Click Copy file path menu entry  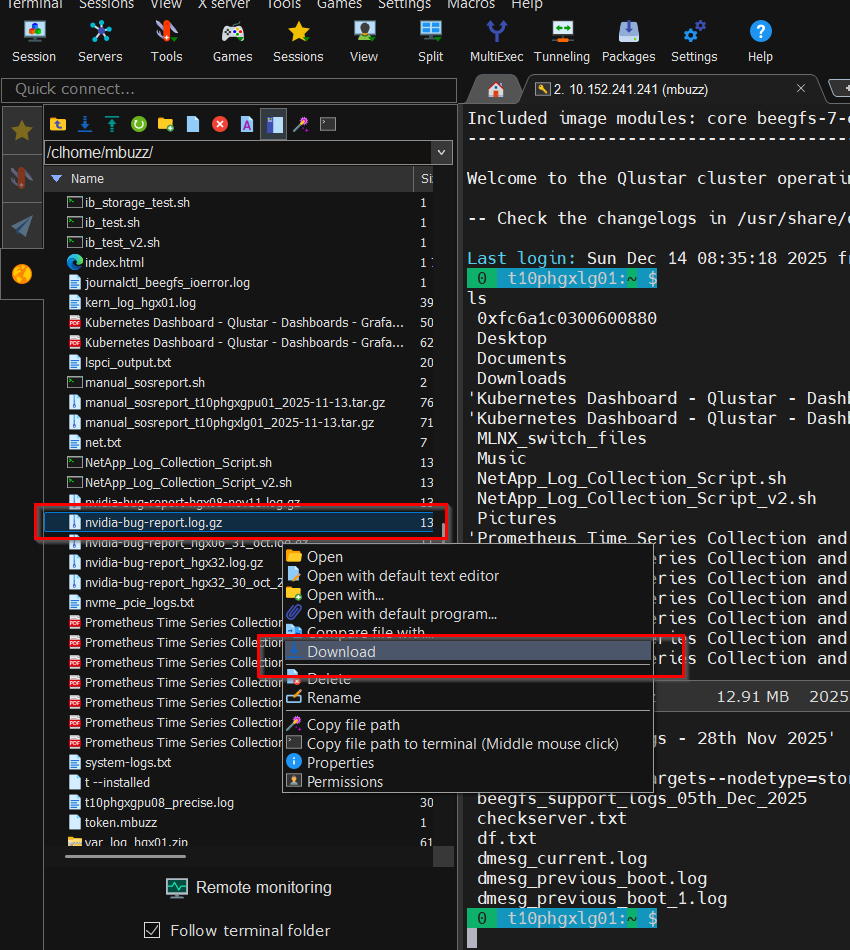pyautogui.click(x=353, y=725)
